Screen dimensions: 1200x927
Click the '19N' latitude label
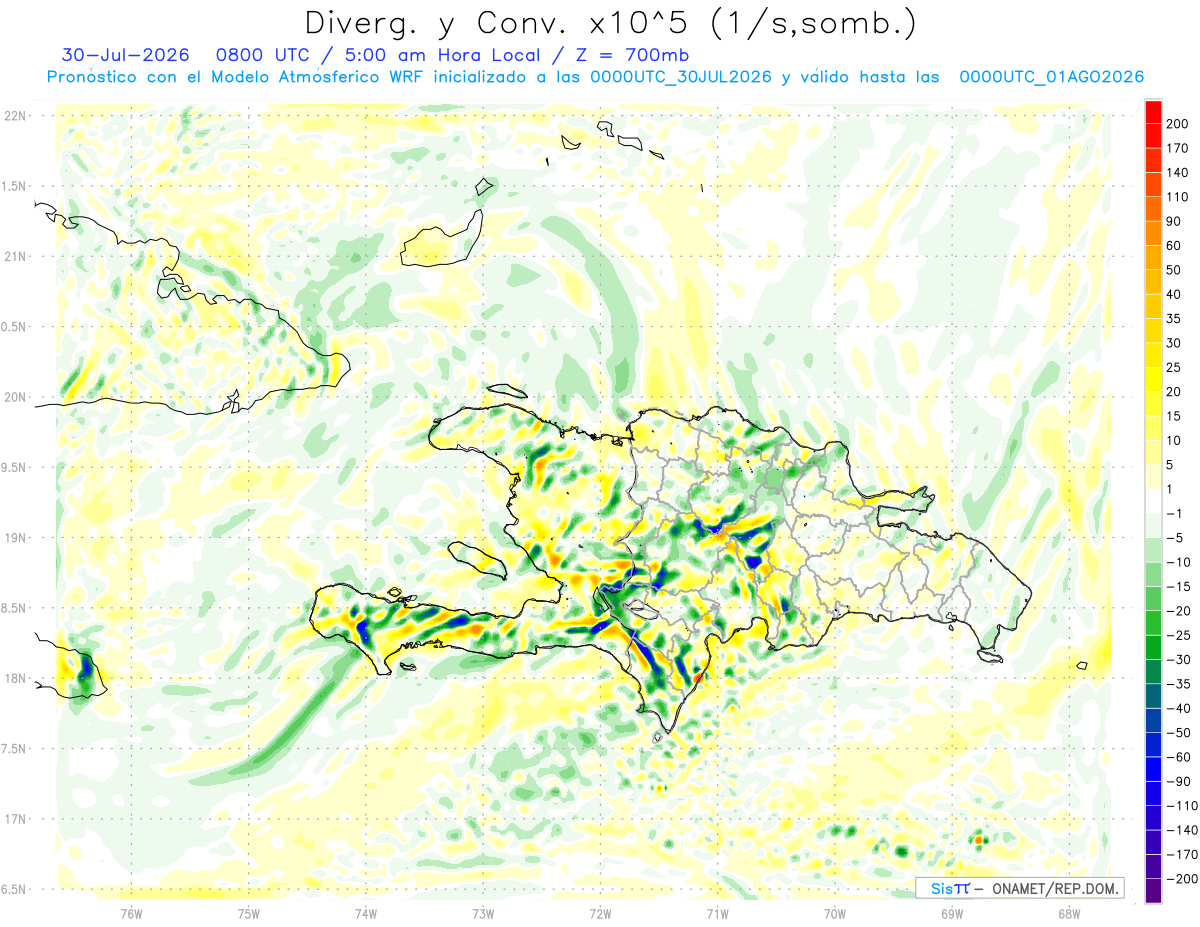(16, 538)
